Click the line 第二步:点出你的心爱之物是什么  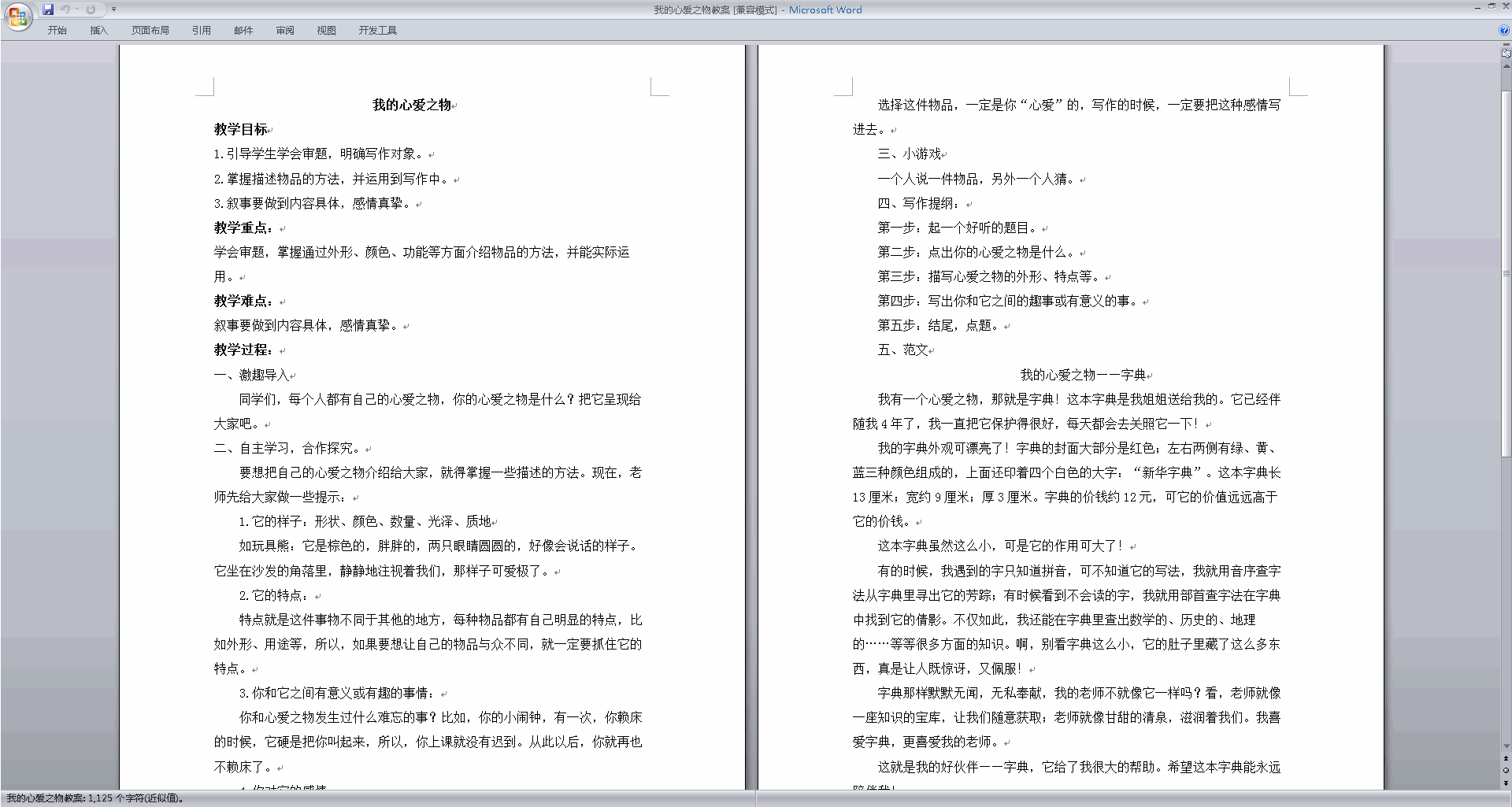(x=978, y=252)
